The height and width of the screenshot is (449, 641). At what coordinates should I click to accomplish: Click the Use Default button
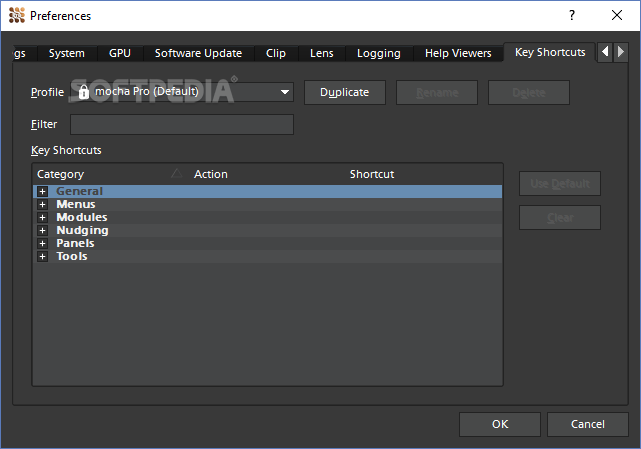pyautogui.click(x=560, y=184)
